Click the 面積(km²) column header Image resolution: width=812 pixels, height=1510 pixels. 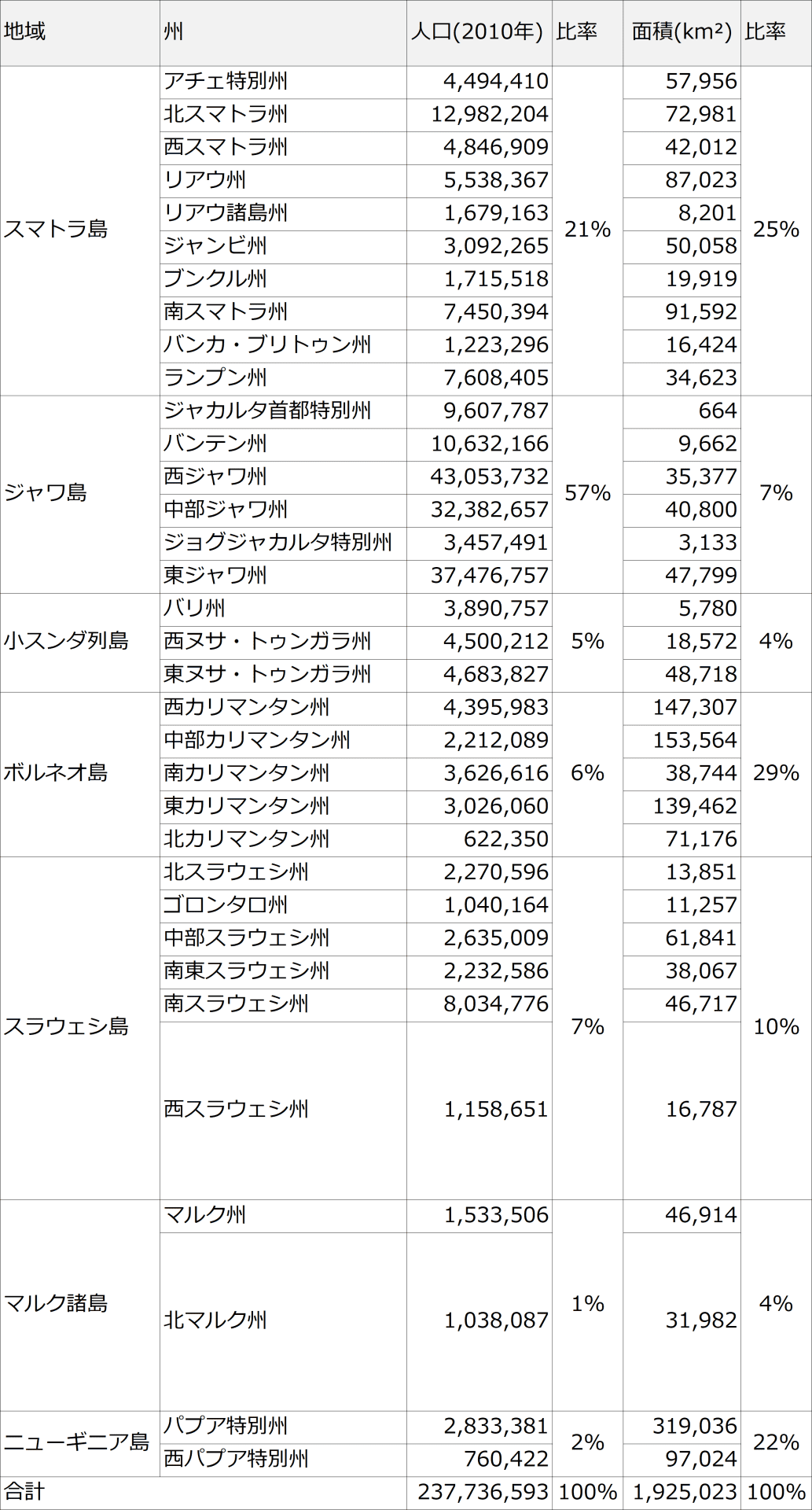(x=682, y=33)
